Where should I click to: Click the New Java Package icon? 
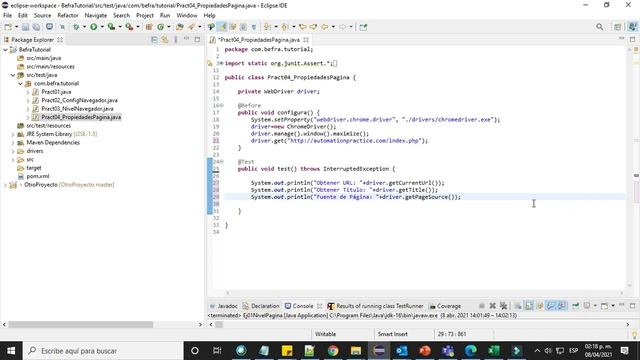(149, 27)
